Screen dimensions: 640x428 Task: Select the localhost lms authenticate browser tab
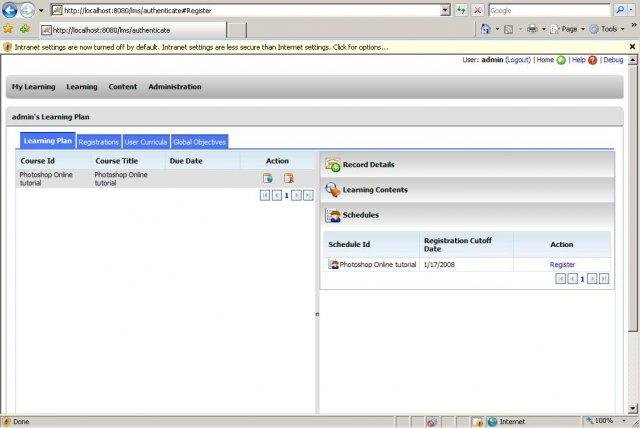tap(133, 30)
